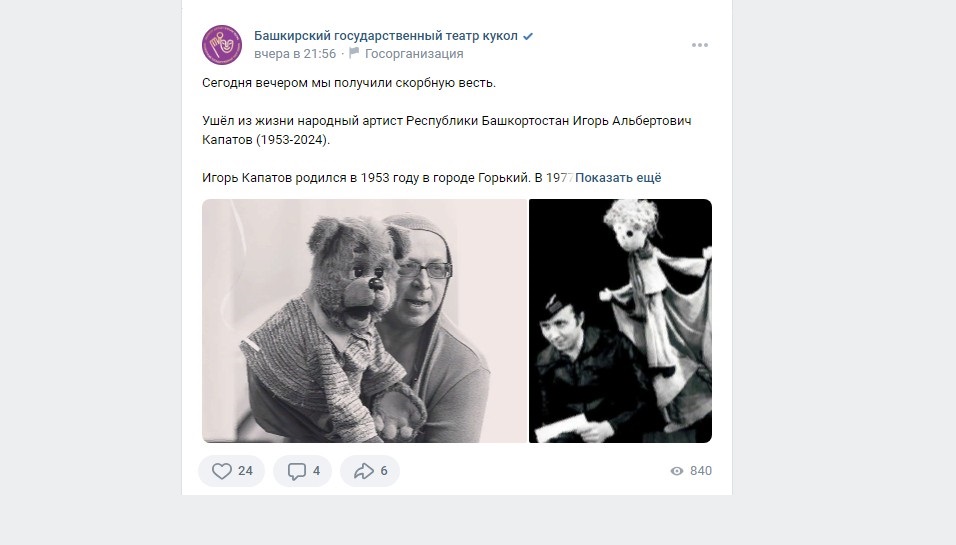The height and width of the screenshot is (545, 956).
Task: Like the post with the heart icon
Action: [x=221, y=471]
